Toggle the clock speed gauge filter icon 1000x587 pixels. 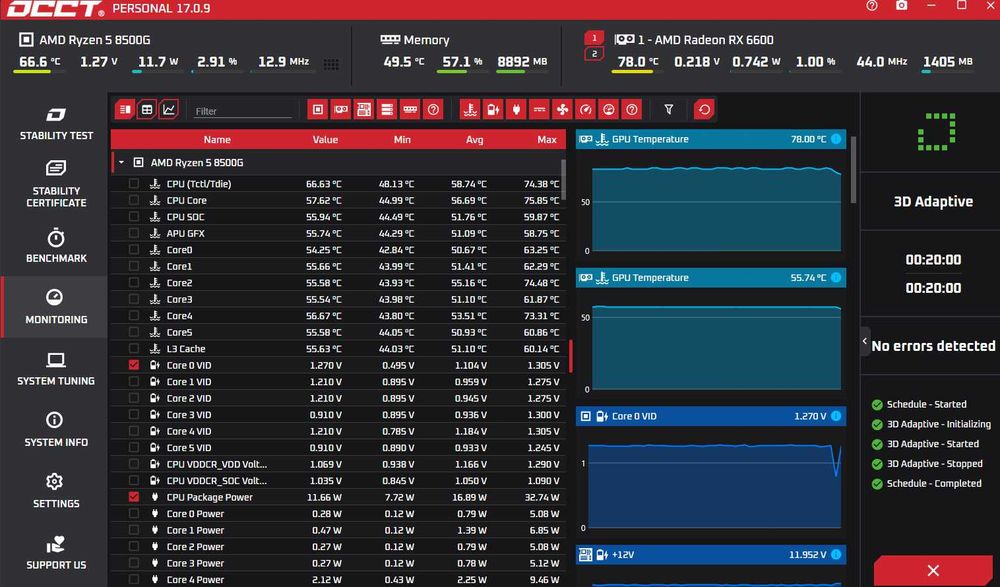(x=585, y=110)
